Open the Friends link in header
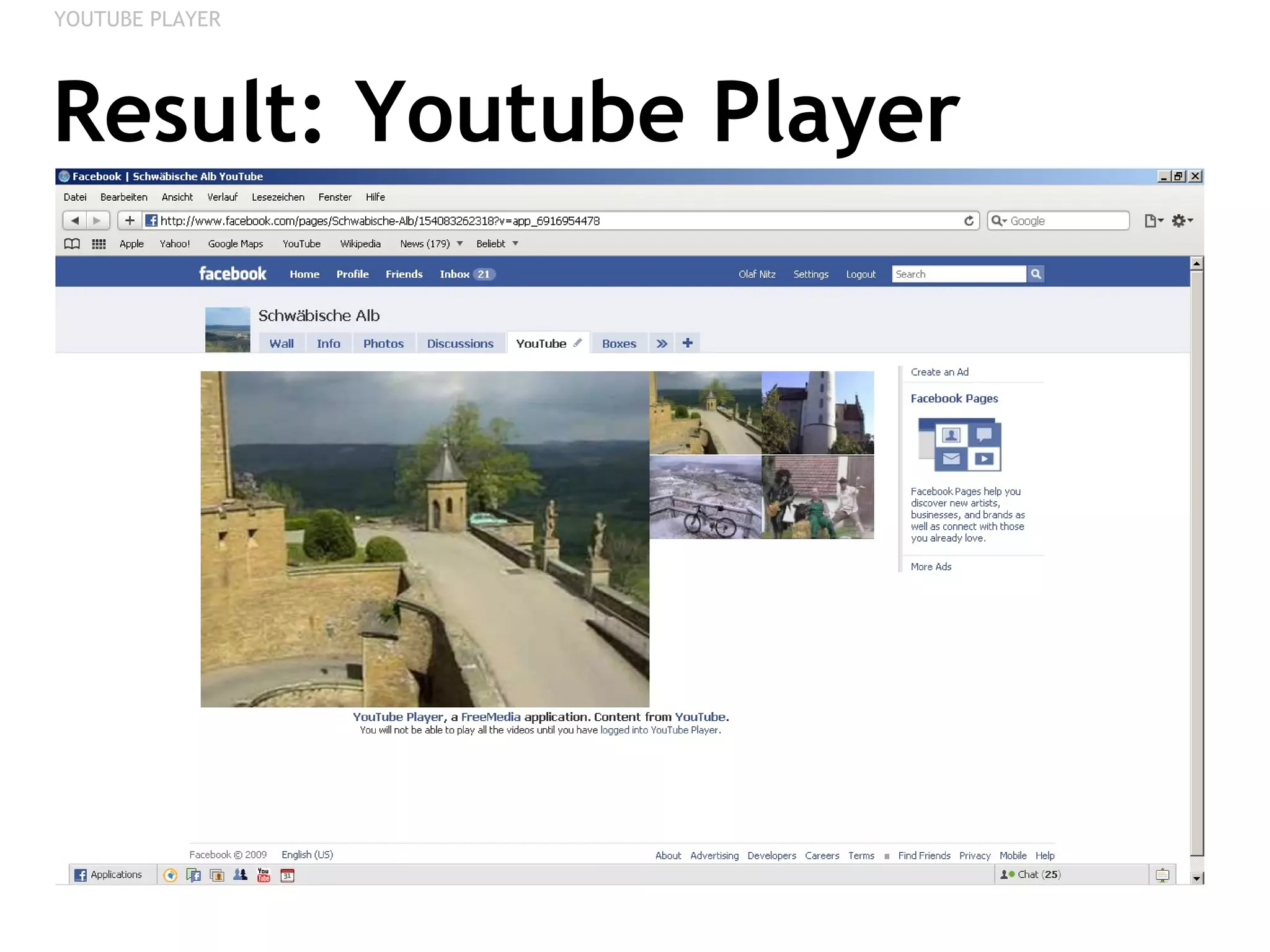 pos(404,274)
